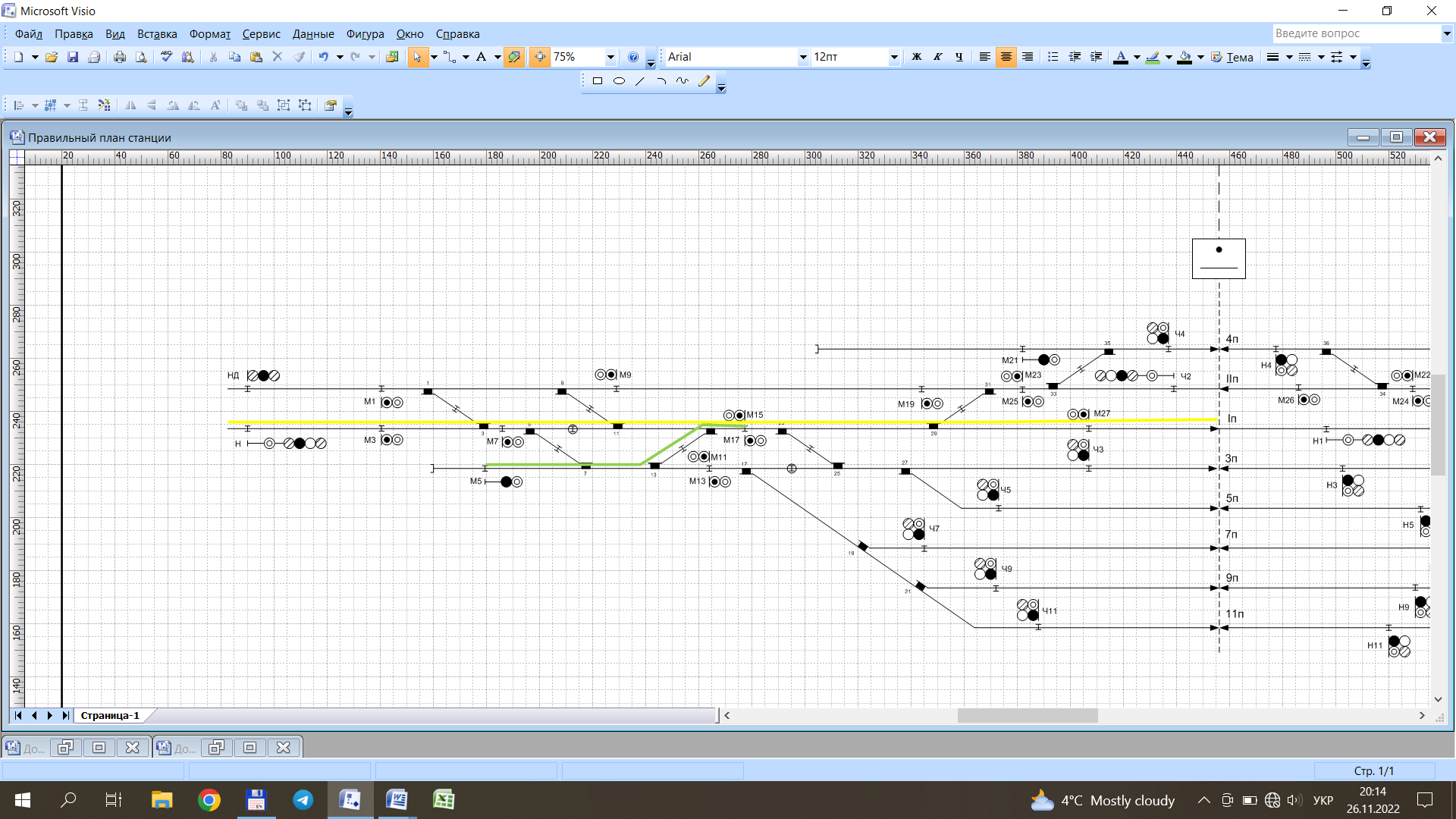
Task: Open the Формат menu
Action: click(x=210, y=34)
